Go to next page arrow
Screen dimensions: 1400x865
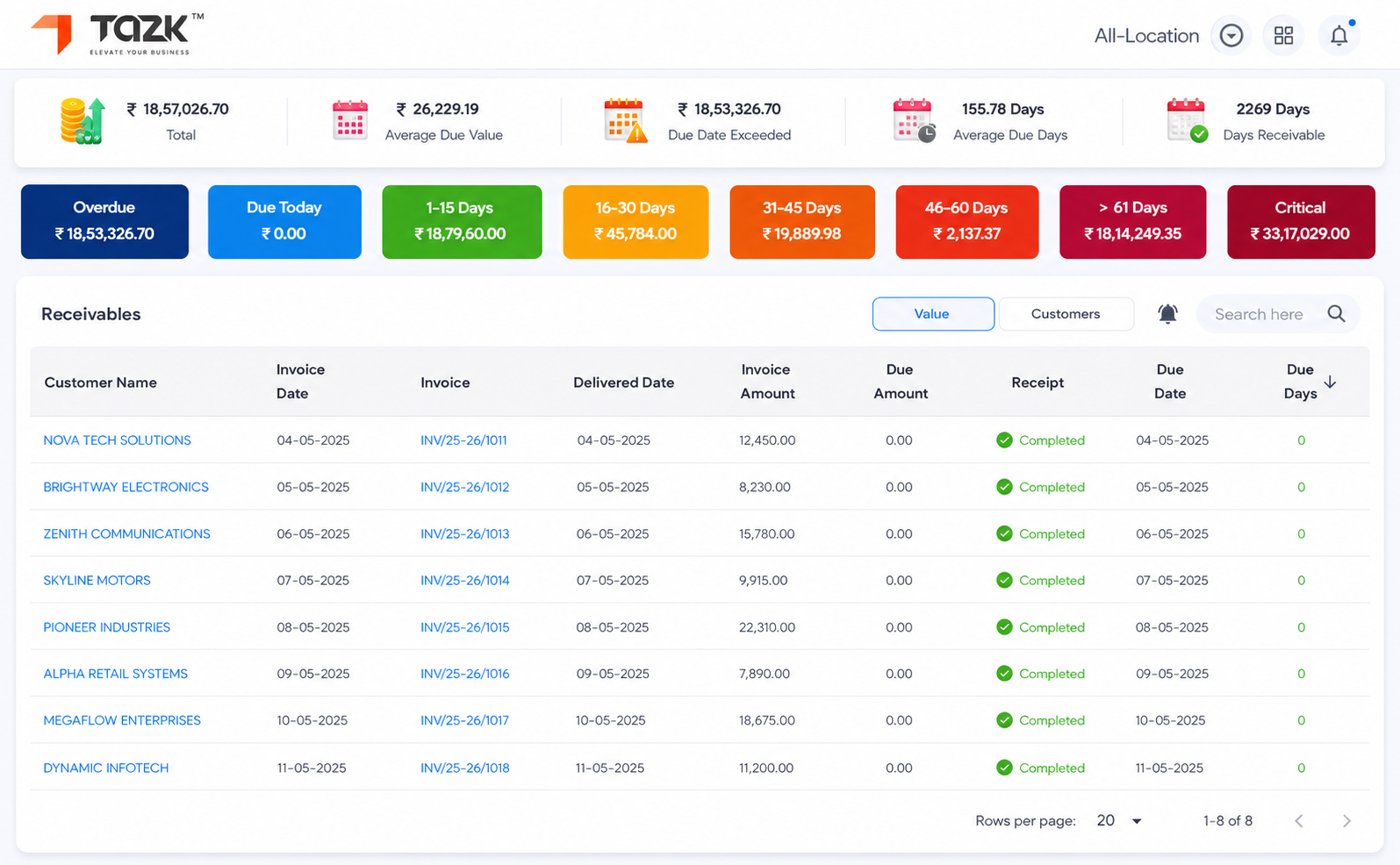[x=1346, y=821]
